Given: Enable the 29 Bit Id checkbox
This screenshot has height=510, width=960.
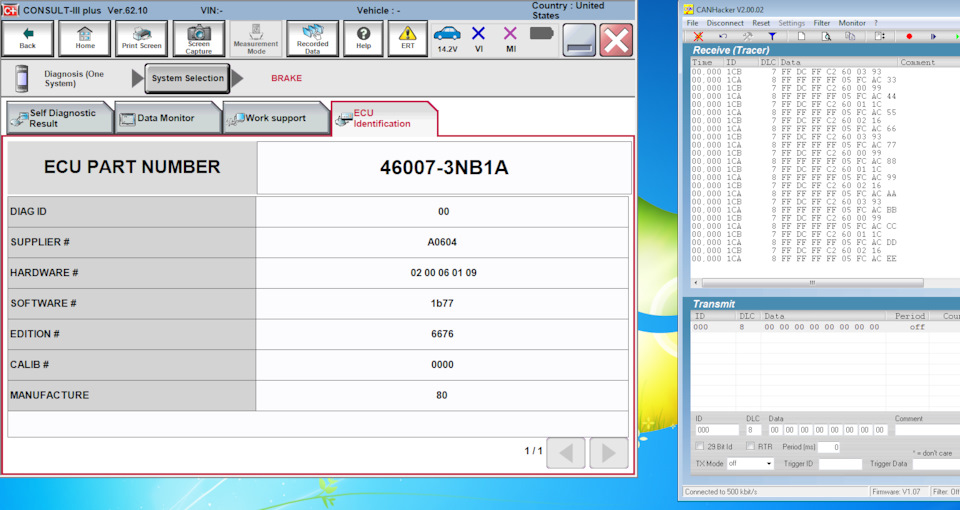Looking at the screenshot, I should [700, 447].
